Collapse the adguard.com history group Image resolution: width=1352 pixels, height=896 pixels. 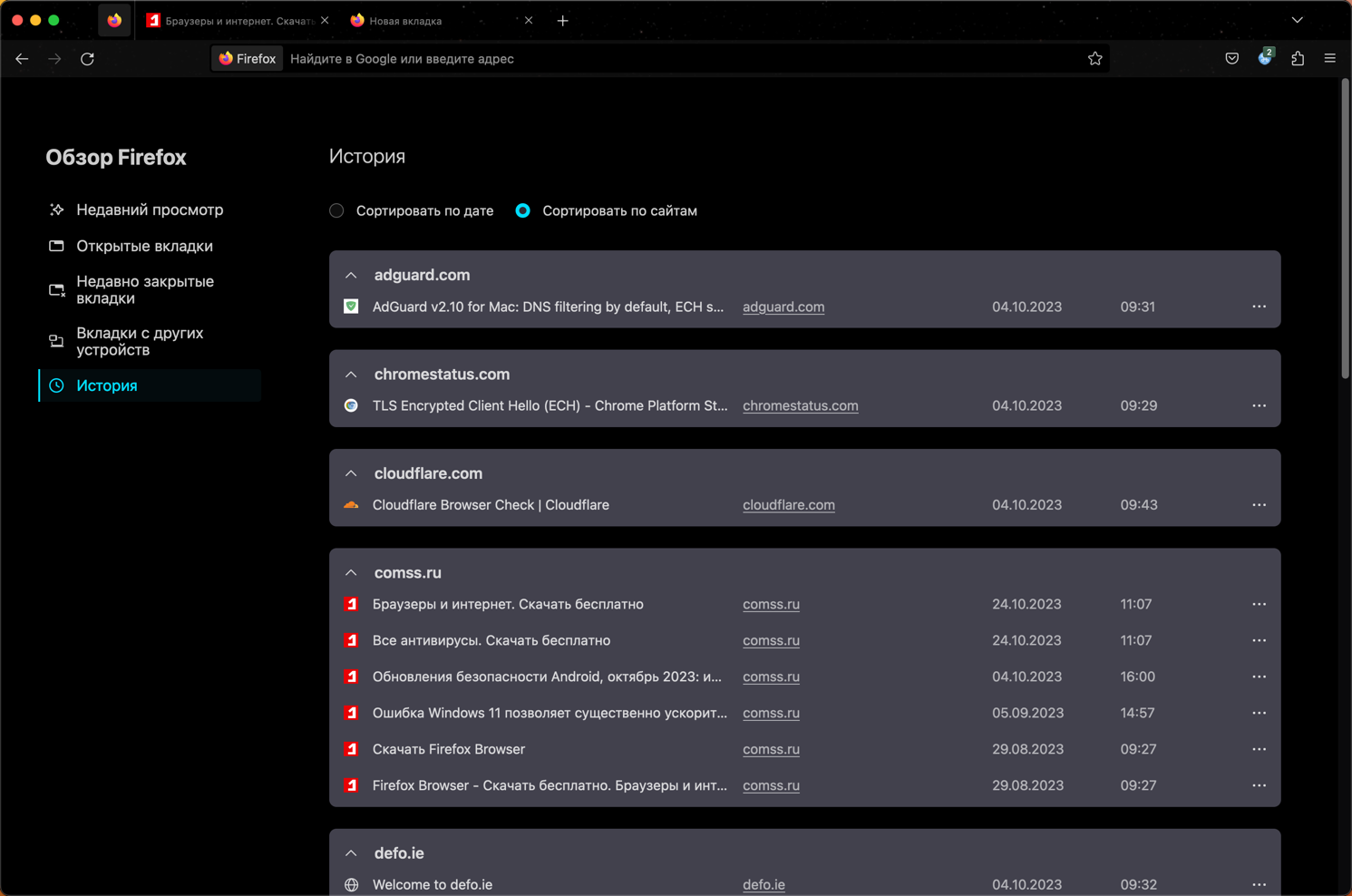click(351, 275)
